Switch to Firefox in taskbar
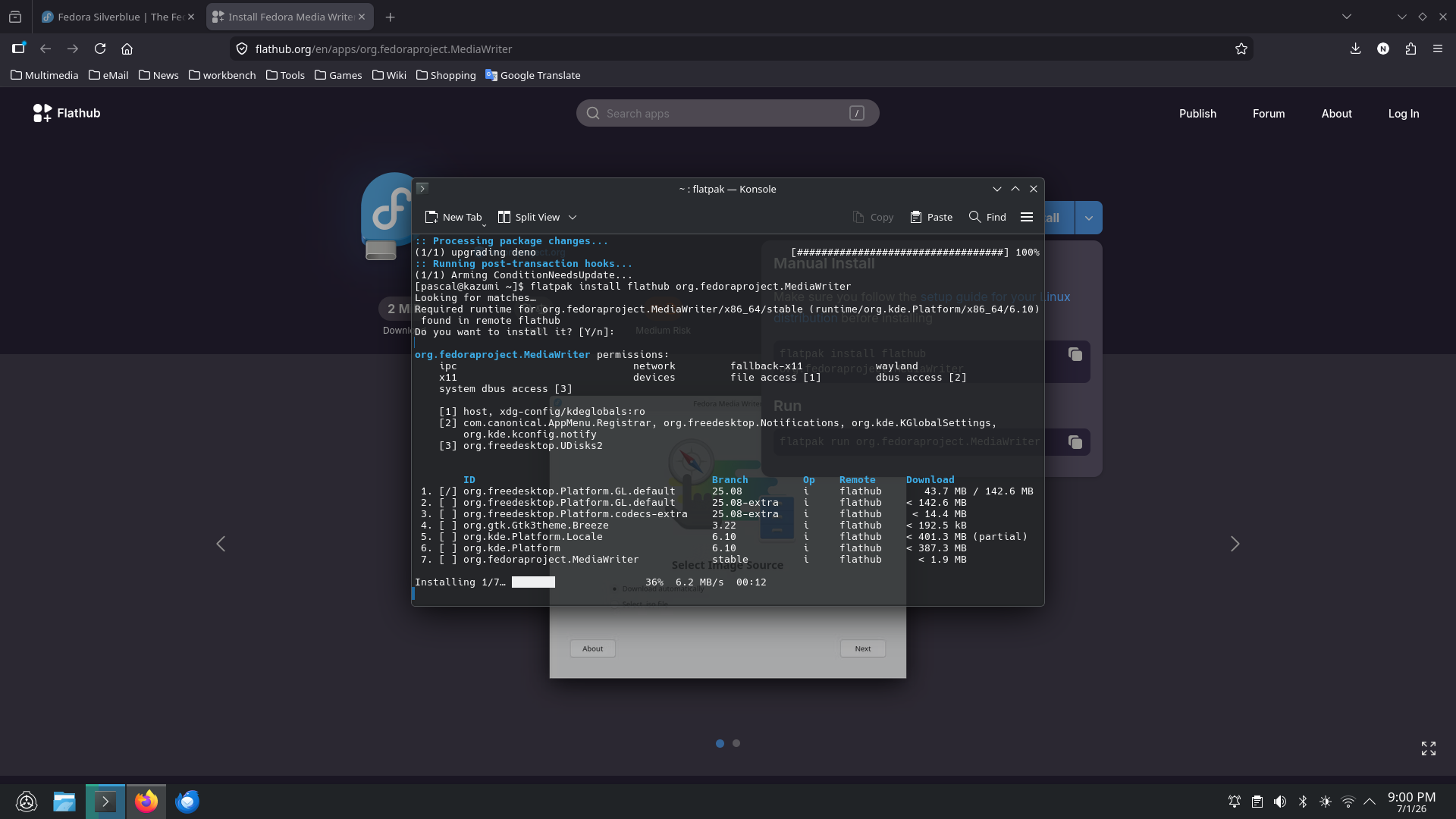This screenshot has height=819, width=1456. 146,802
